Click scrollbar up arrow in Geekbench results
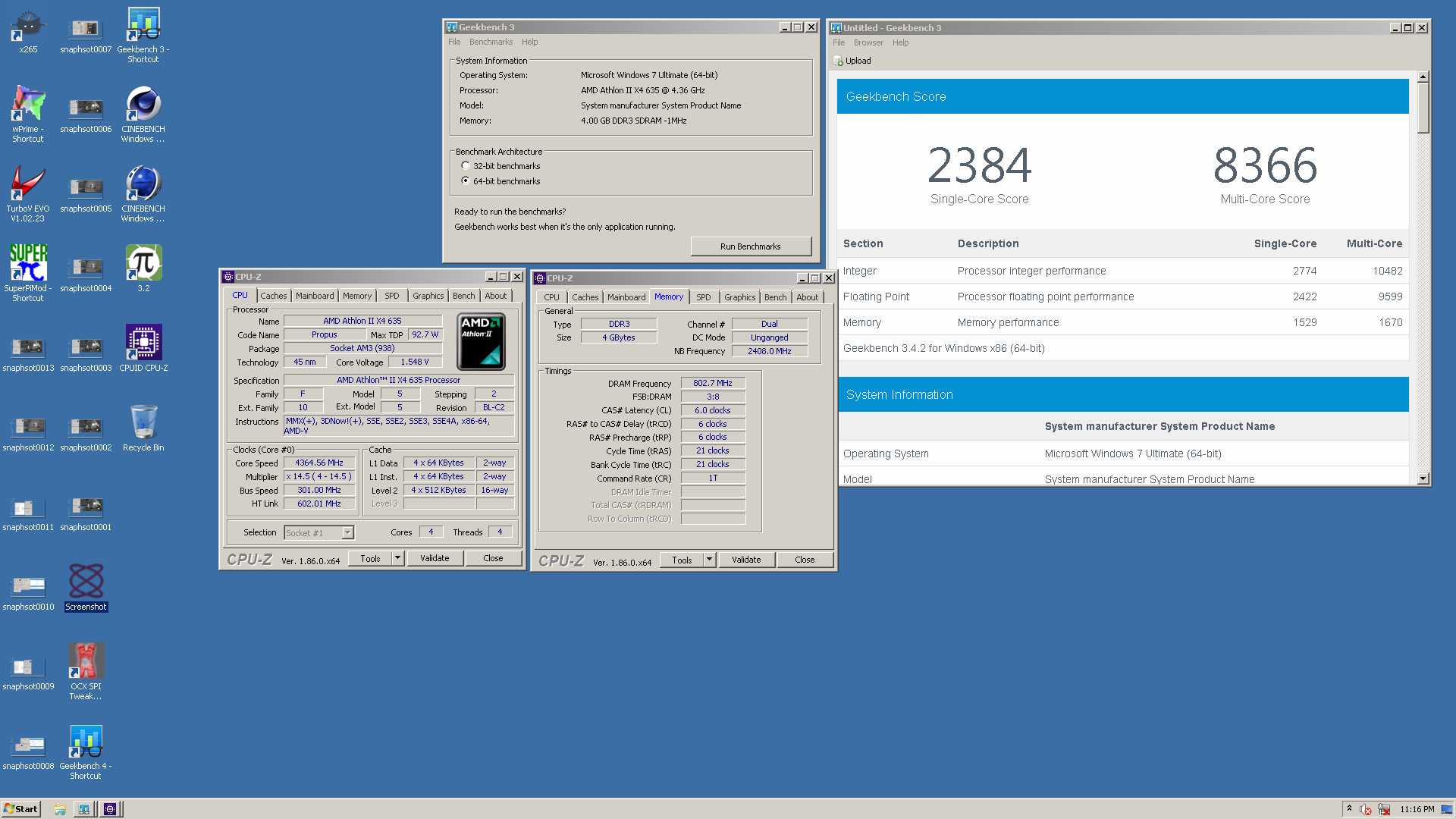Viewport: 1456px width, 819px height. point(1423,77)
